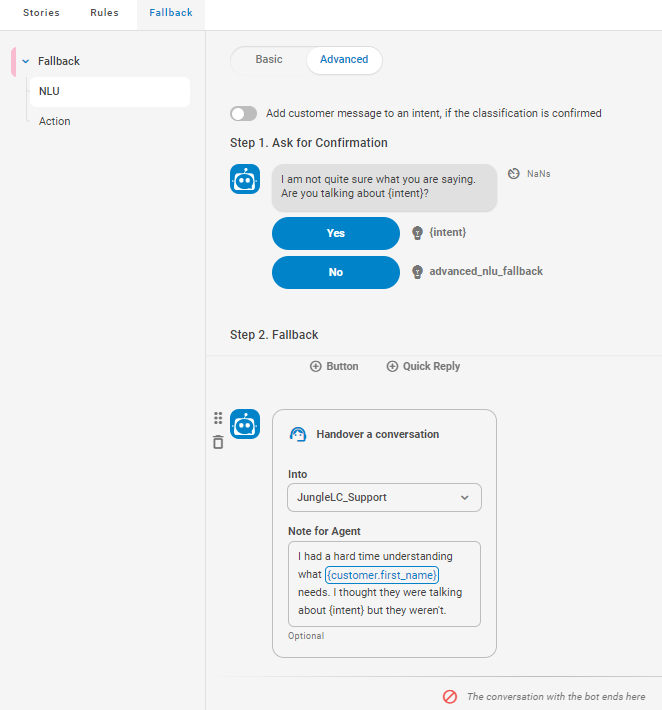Click the Note for Agent text field
Screen dimensions: 662x710
384,584
